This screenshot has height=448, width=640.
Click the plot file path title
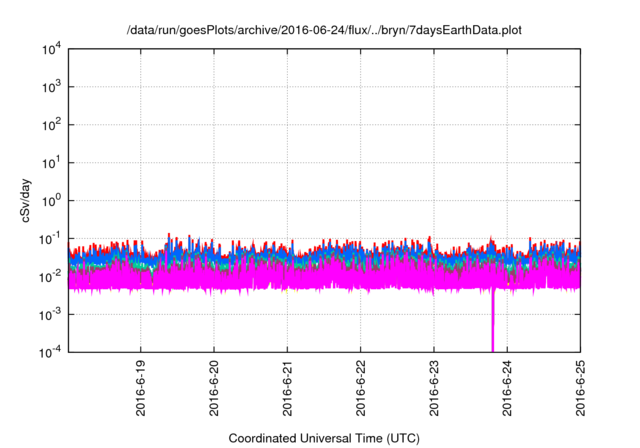click(x=324, y=30)
